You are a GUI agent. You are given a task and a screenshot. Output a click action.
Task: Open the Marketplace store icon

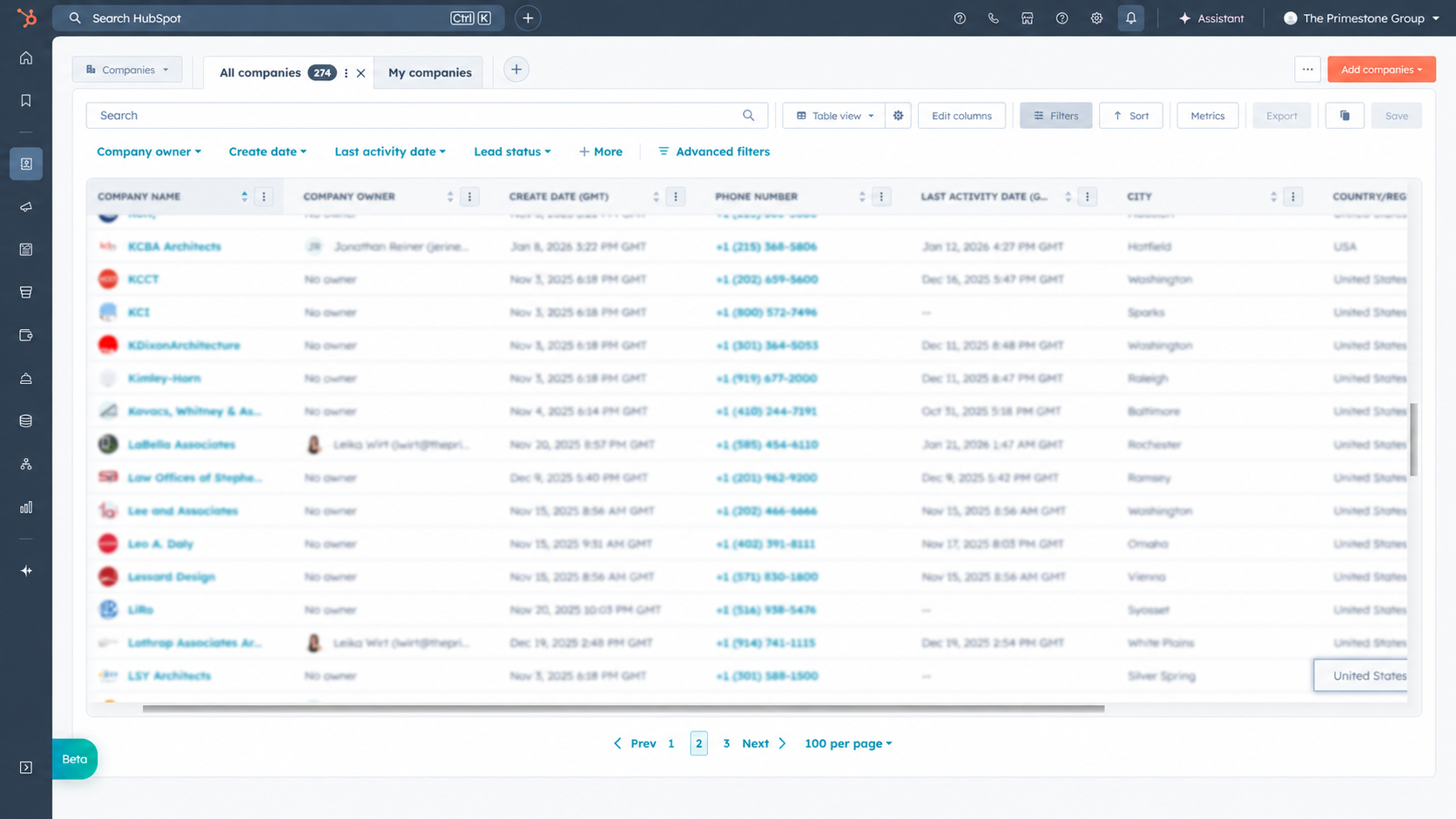[x=1028, y=18]
